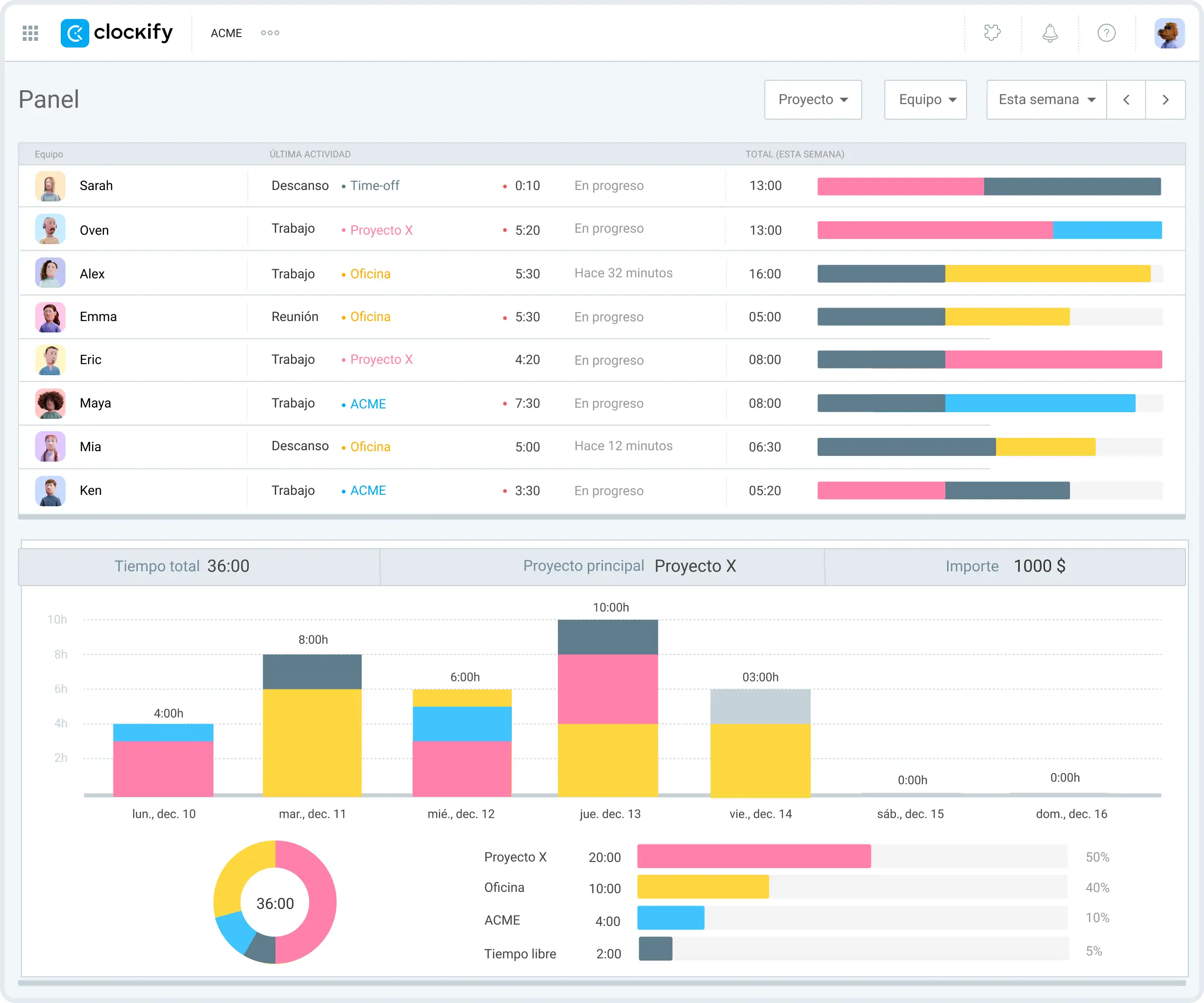Open the user profile avatar menu
Screen dimensions: 1204x1003
(1170, 33)
